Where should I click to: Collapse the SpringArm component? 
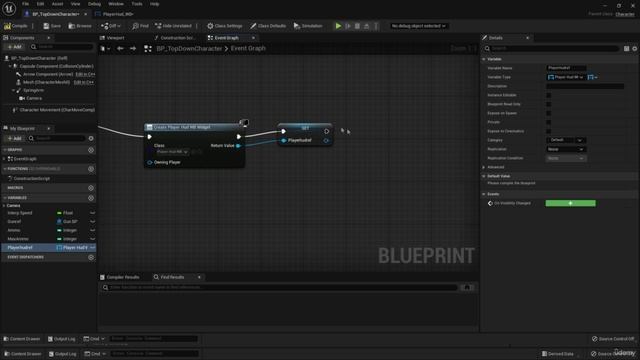pyautogui.click(x=13, y=90)
